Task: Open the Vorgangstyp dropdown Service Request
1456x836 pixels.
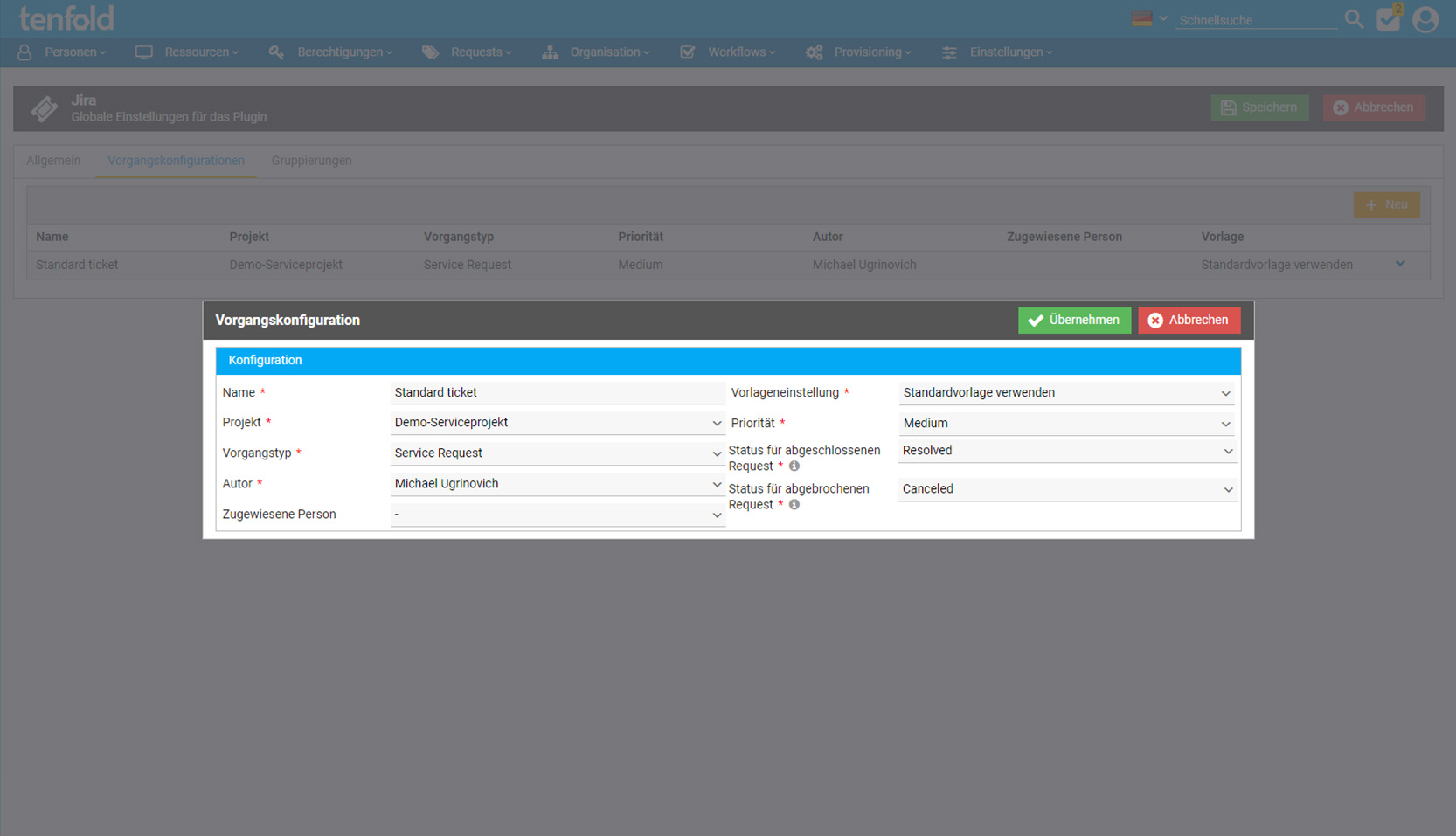Action: tap(557, 453)
